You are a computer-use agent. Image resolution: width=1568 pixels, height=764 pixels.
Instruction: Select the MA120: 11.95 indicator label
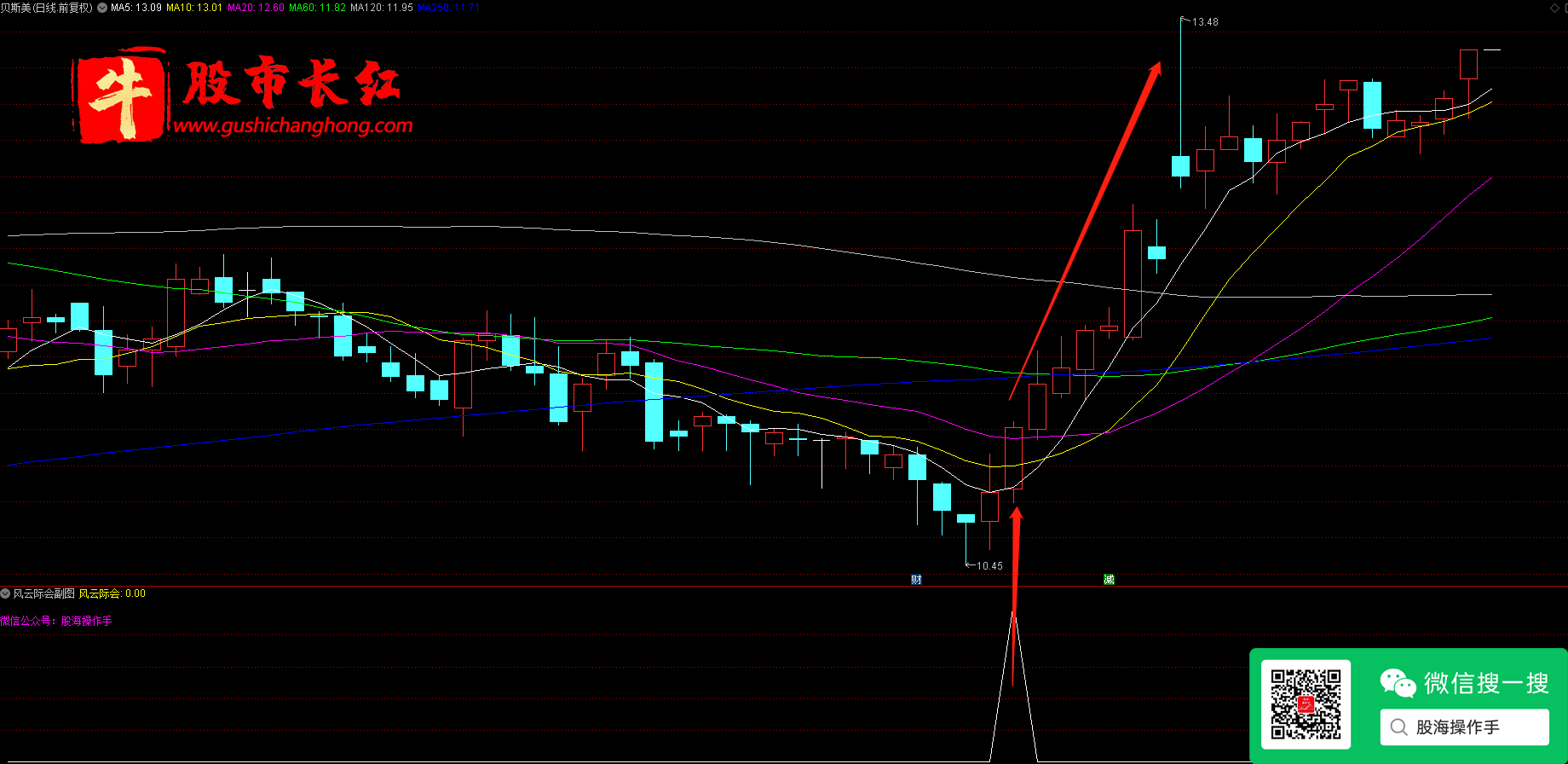[382, 8]
